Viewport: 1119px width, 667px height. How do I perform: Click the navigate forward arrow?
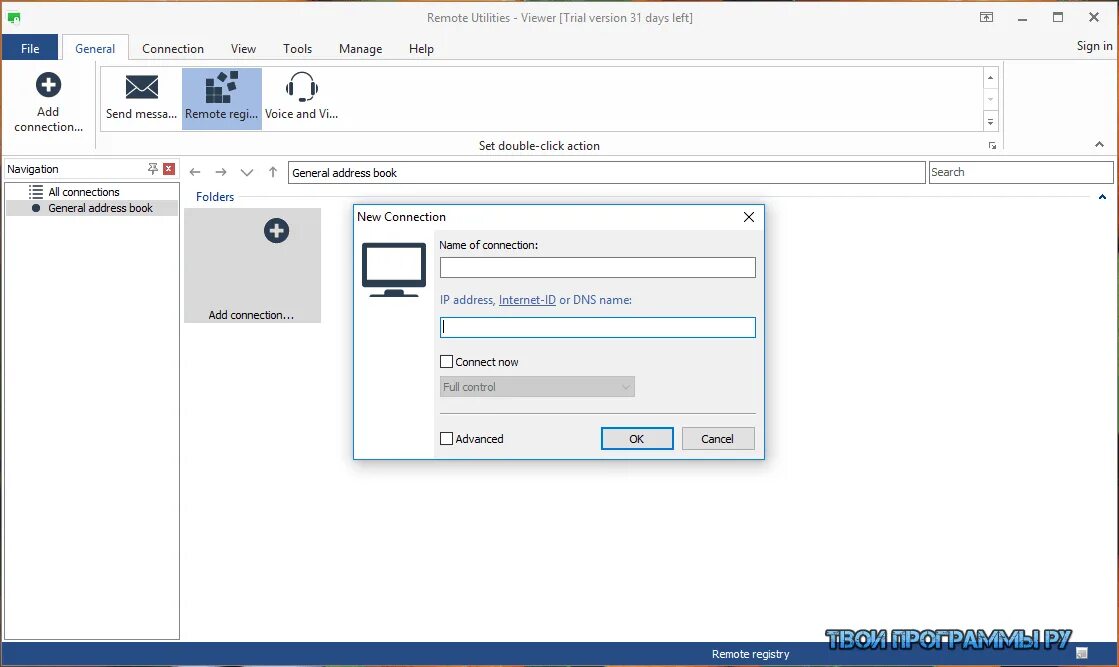click(221, 172)
